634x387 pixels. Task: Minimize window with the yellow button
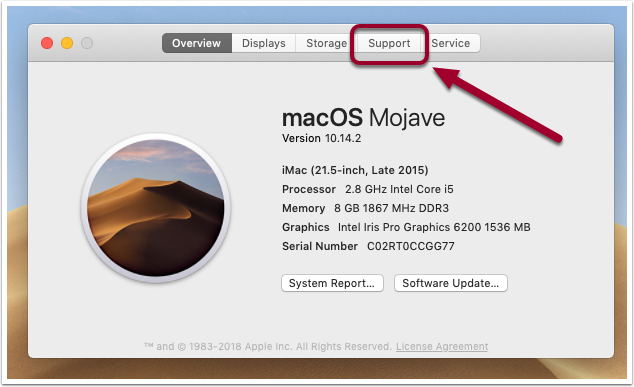(67, 43)
